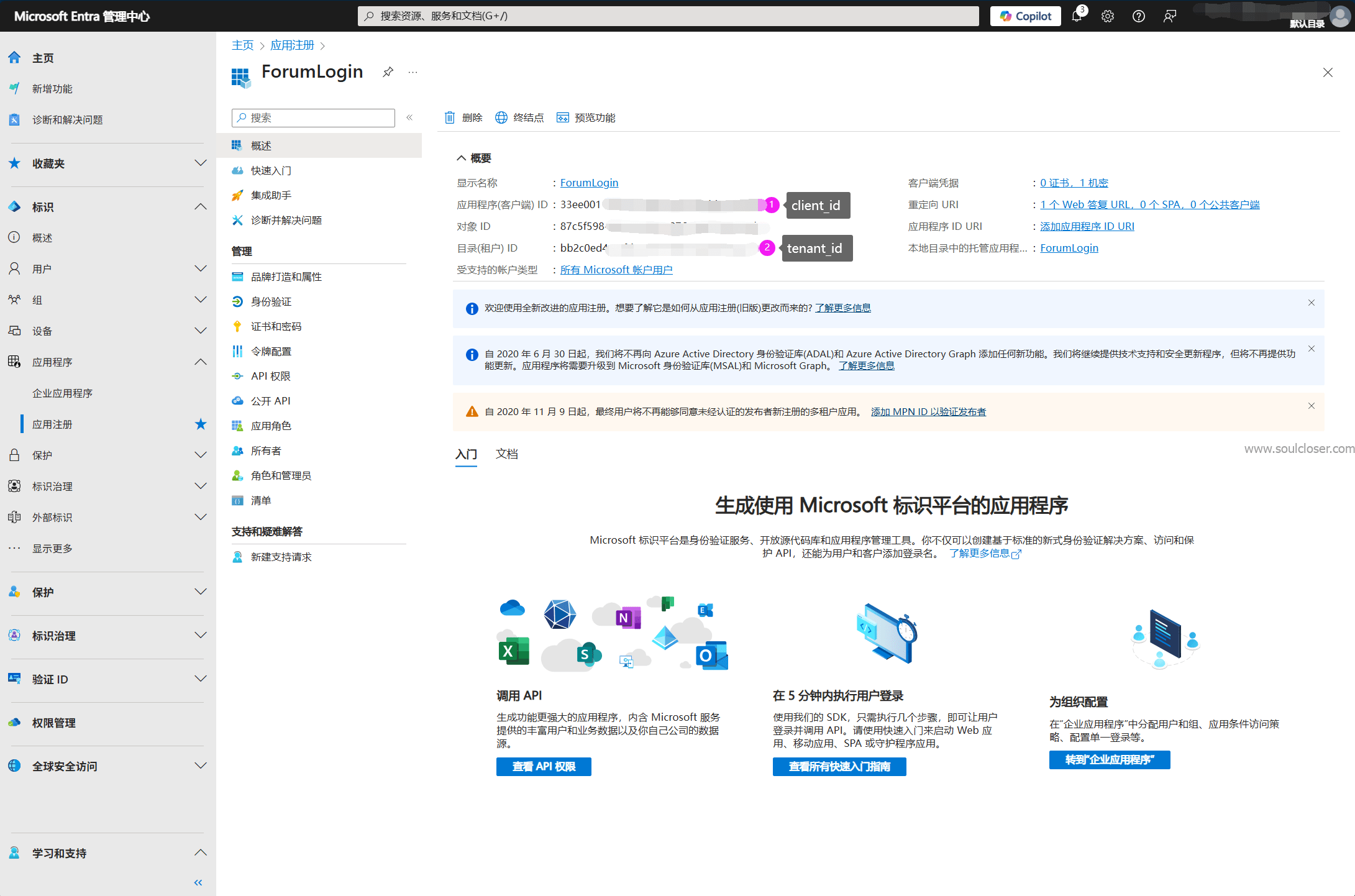Open the settings gear in top bar
Image resolution: width=1355 pixels, height=896 pixels.
click(x=1108, y=16)
